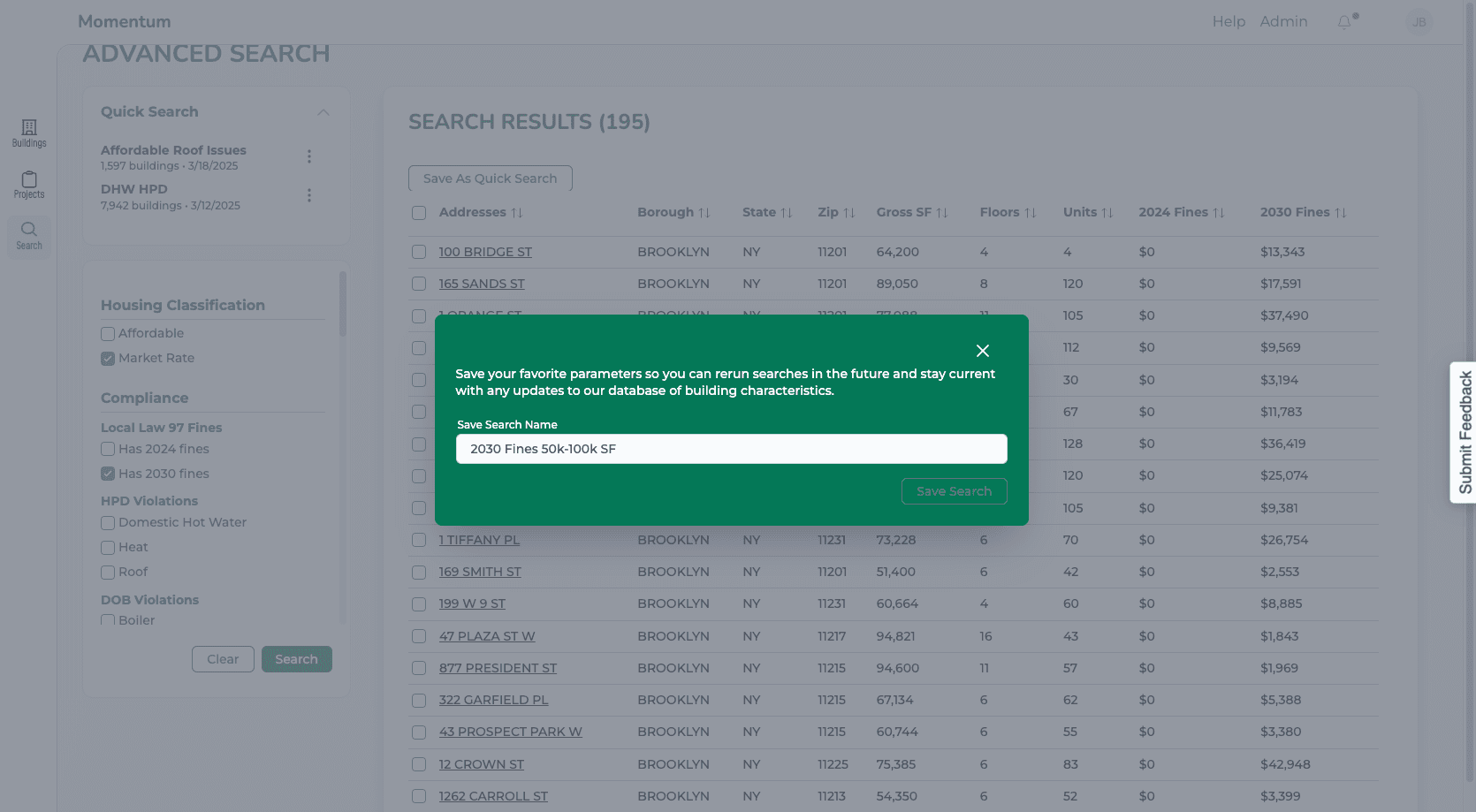
Task: Close the save search dialog
Action: coord(982,351)
